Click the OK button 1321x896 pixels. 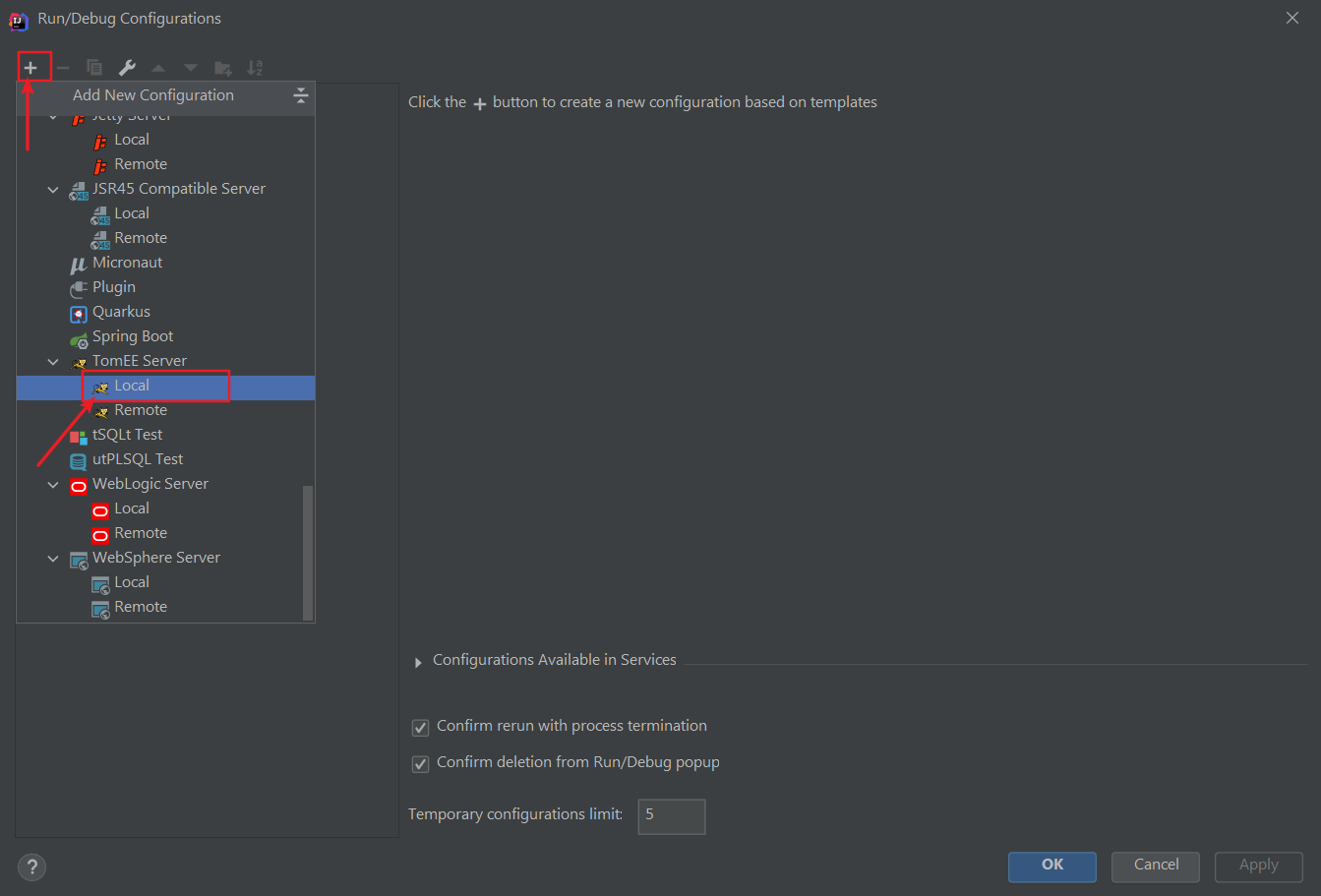click(x=1052, y=866)
